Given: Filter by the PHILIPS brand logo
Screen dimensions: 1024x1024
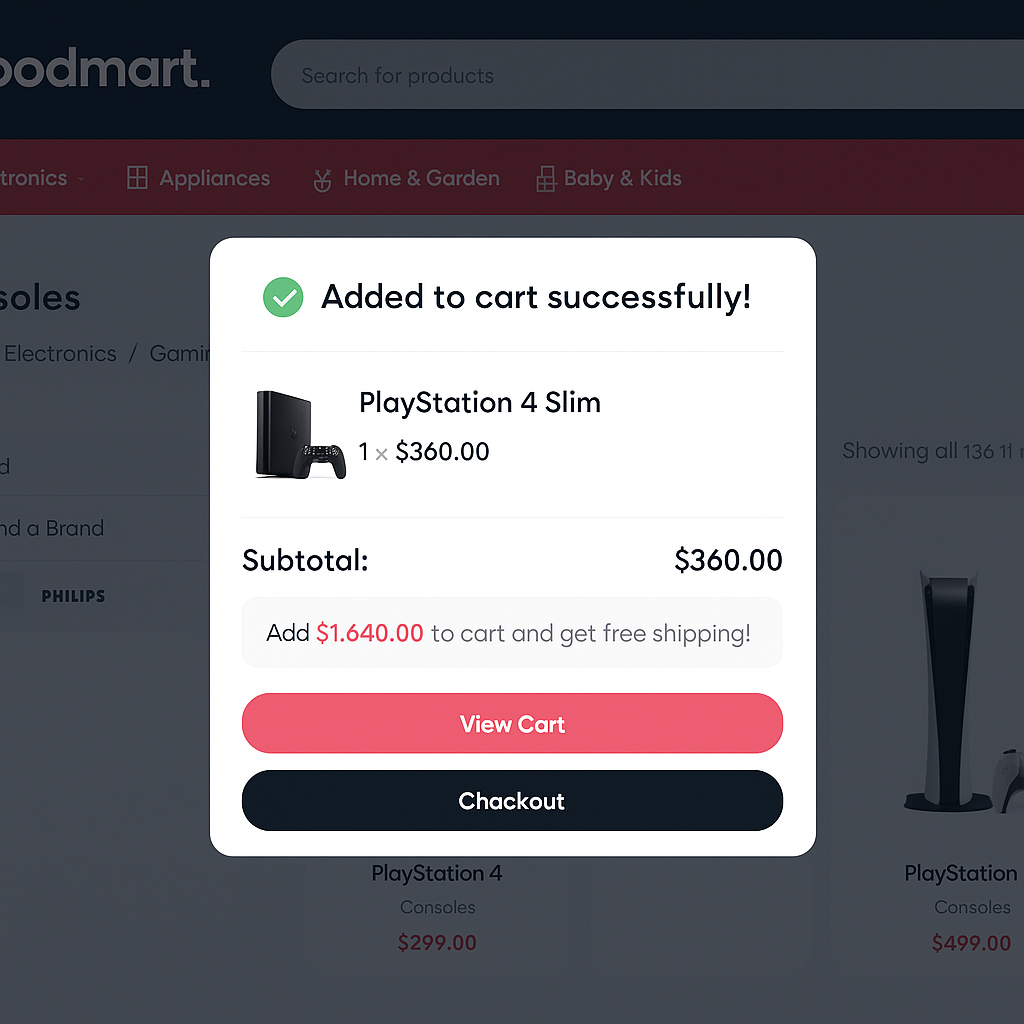Looking at the screenshot, I should [73, 596].
